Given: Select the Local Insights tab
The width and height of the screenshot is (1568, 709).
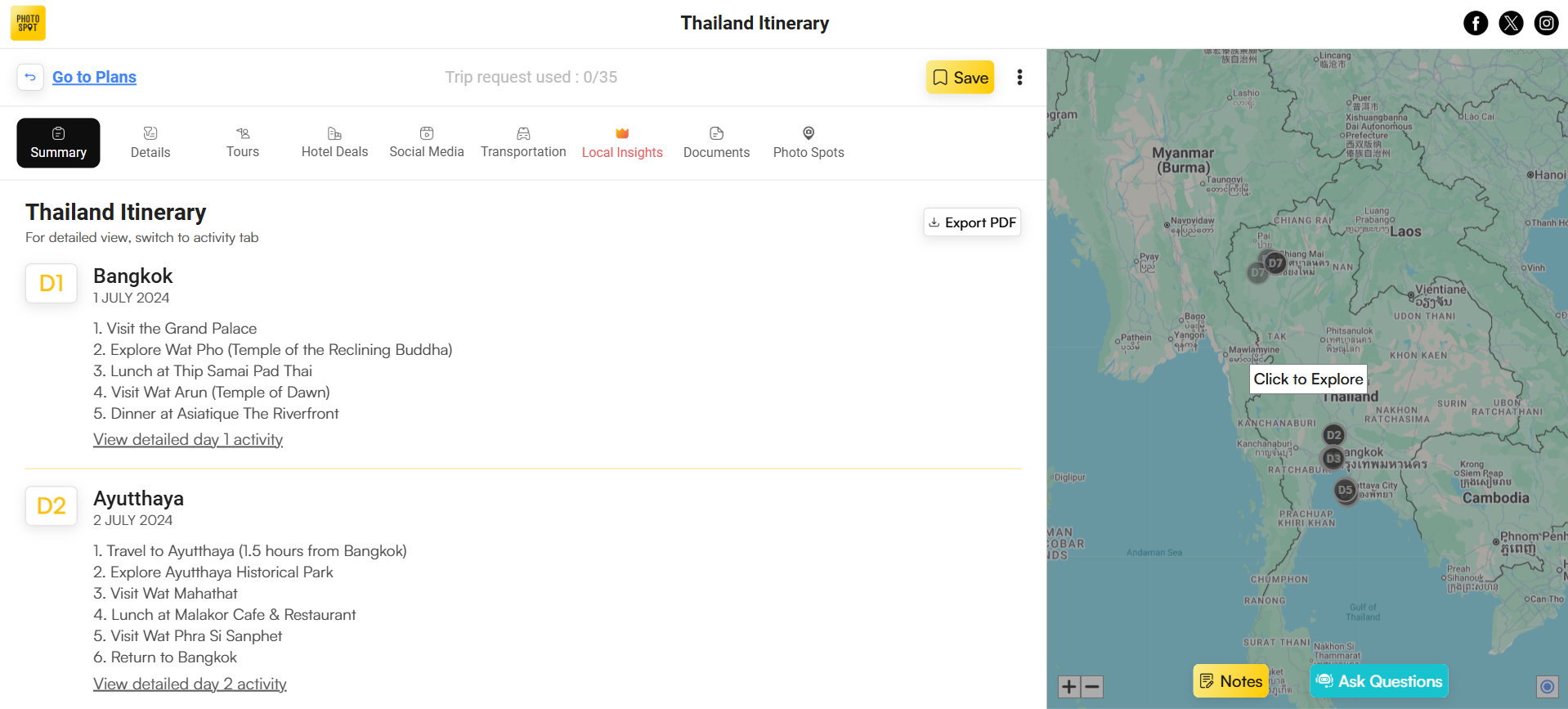Looking at the screenshot, I should pyautogui.click(x=622, y=143).
